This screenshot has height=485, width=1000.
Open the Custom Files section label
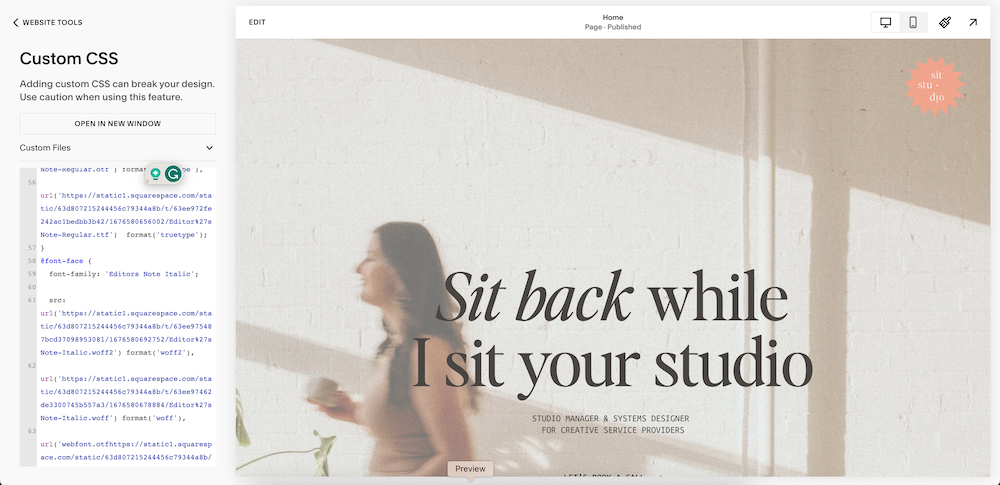click(x=45, y=148)
